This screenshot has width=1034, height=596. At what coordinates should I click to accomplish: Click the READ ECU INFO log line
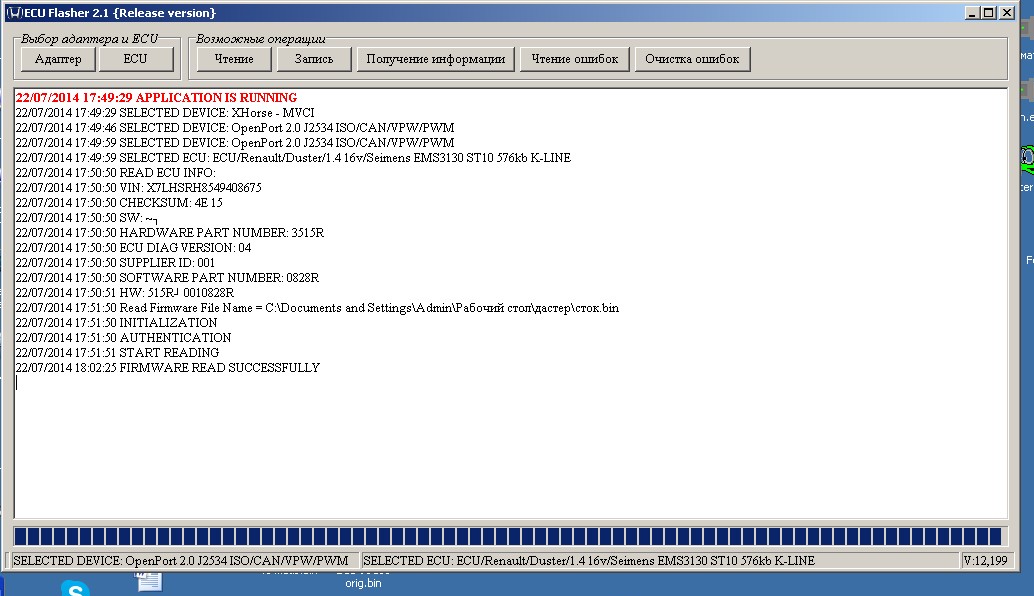click(115, 173)
